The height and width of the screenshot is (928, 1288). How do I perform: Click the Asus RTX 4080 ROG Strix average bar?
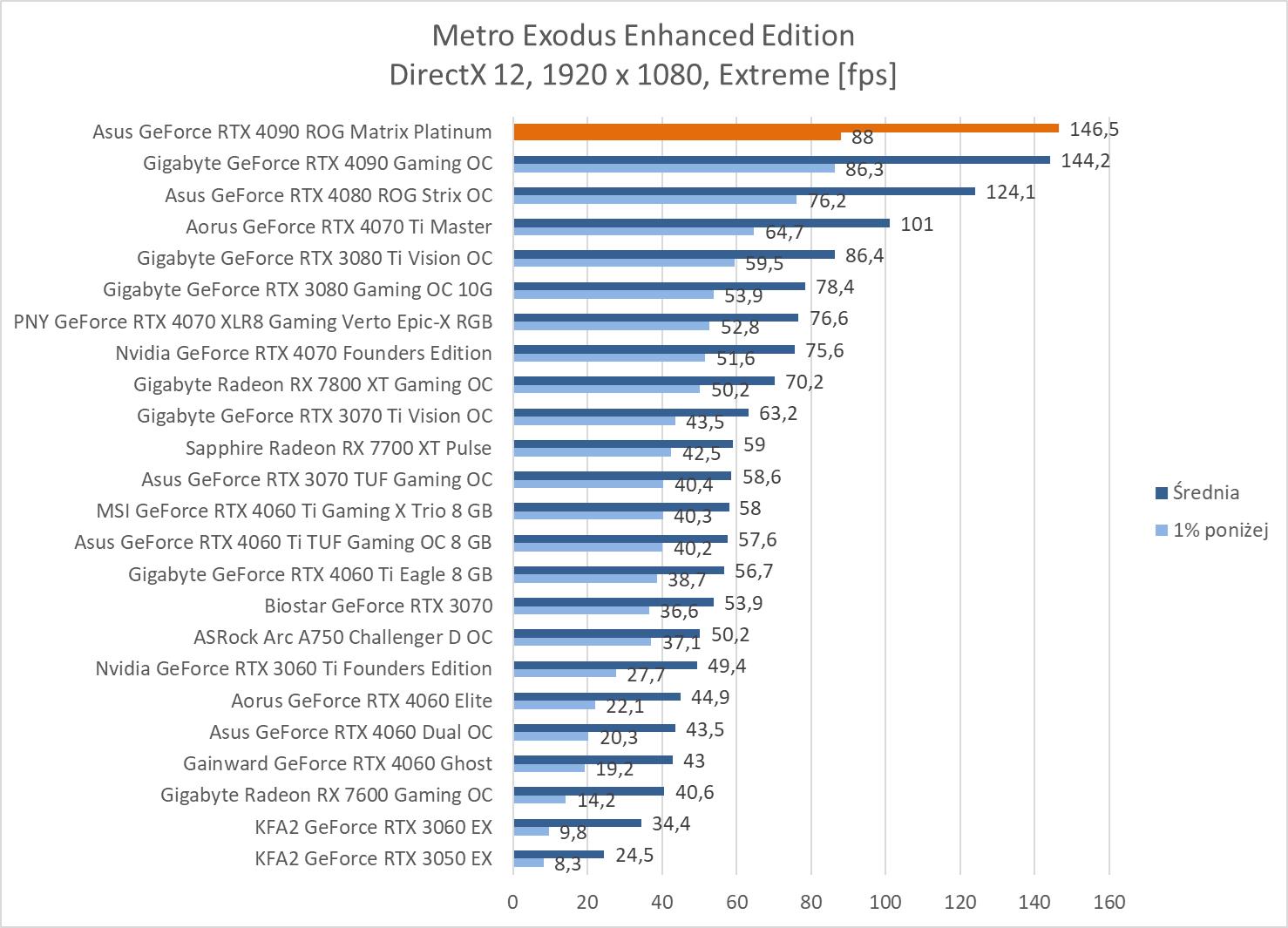pyautogui.click(x=743, y=191)
